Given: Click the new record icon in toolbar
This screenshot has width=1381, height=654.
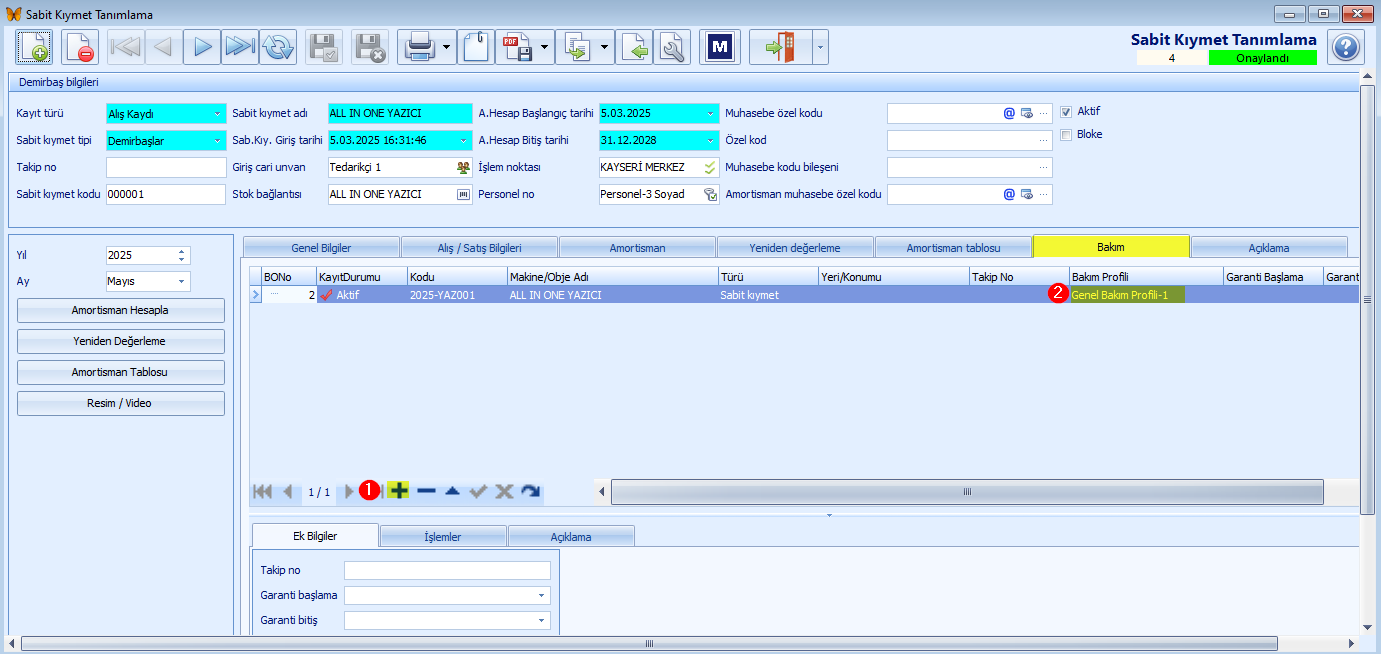Looking at the screenshot, I should tap(33, 47).
